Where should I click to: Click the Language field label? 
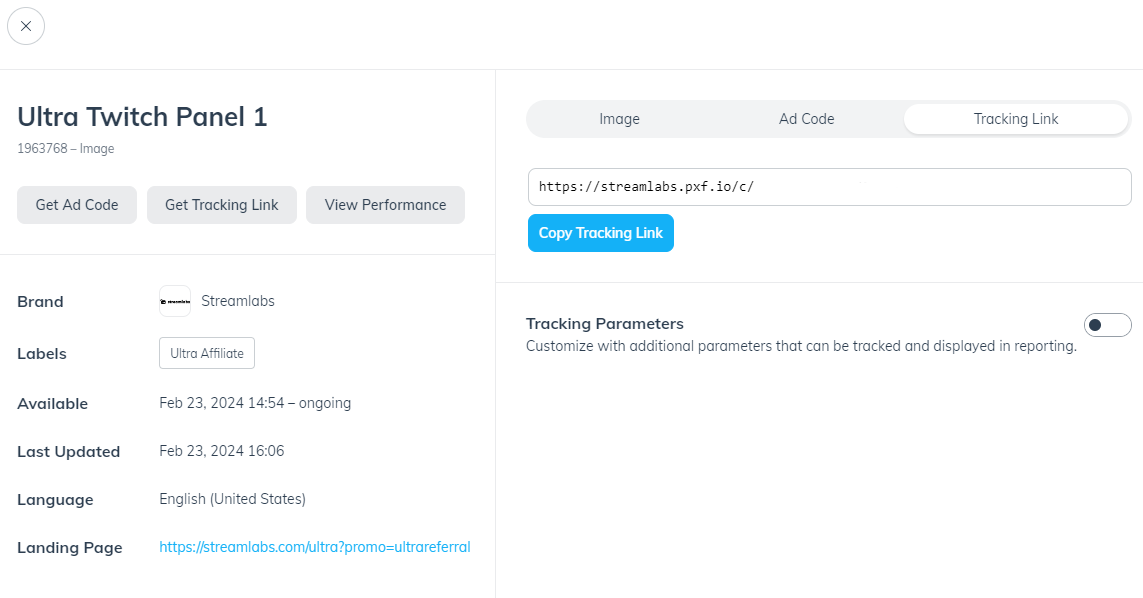click(x=55, y=500)
